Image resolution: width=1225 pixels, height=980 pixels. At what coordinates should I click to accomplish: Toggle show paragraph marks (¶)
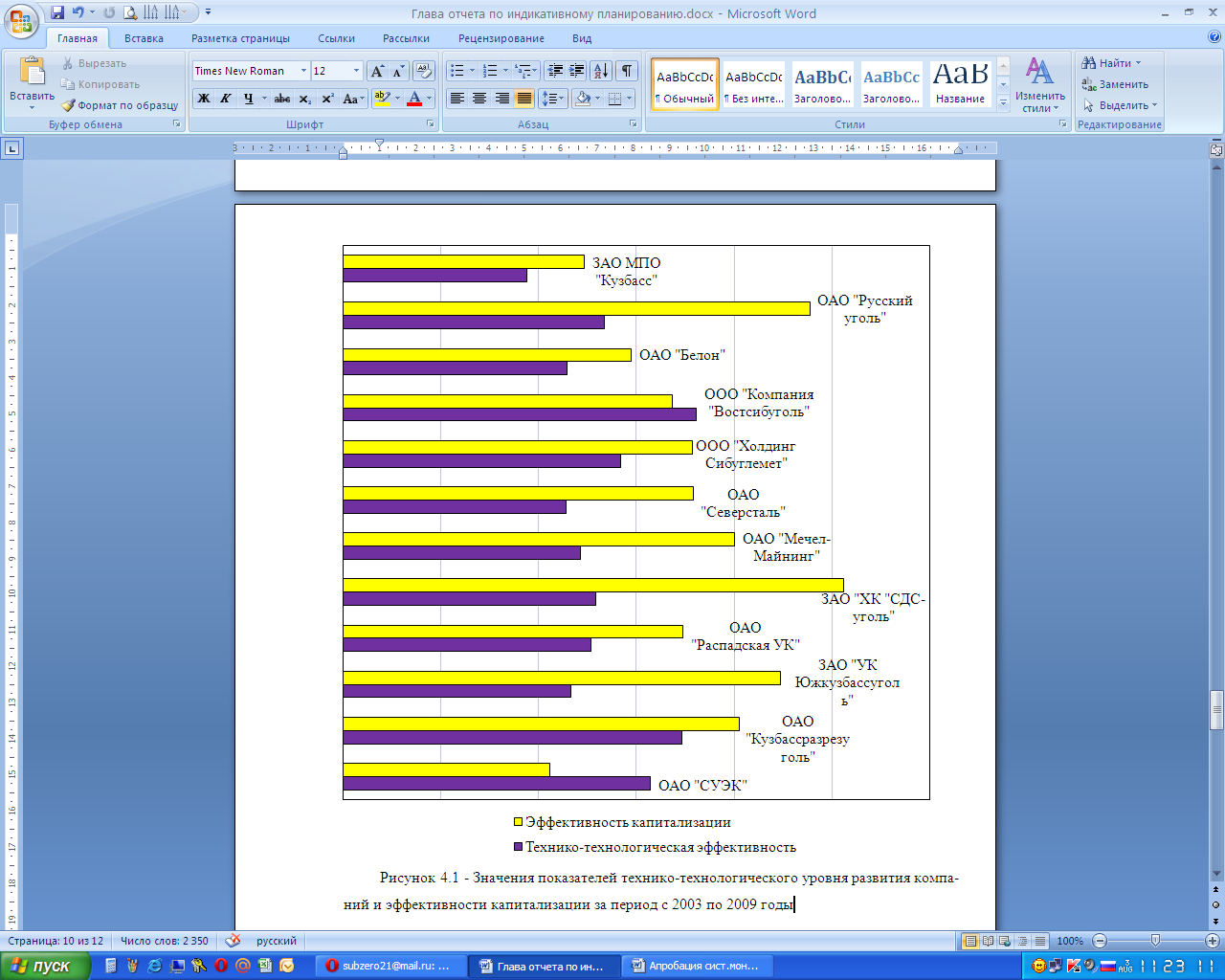pyautogui.click(x=626, y=71)
